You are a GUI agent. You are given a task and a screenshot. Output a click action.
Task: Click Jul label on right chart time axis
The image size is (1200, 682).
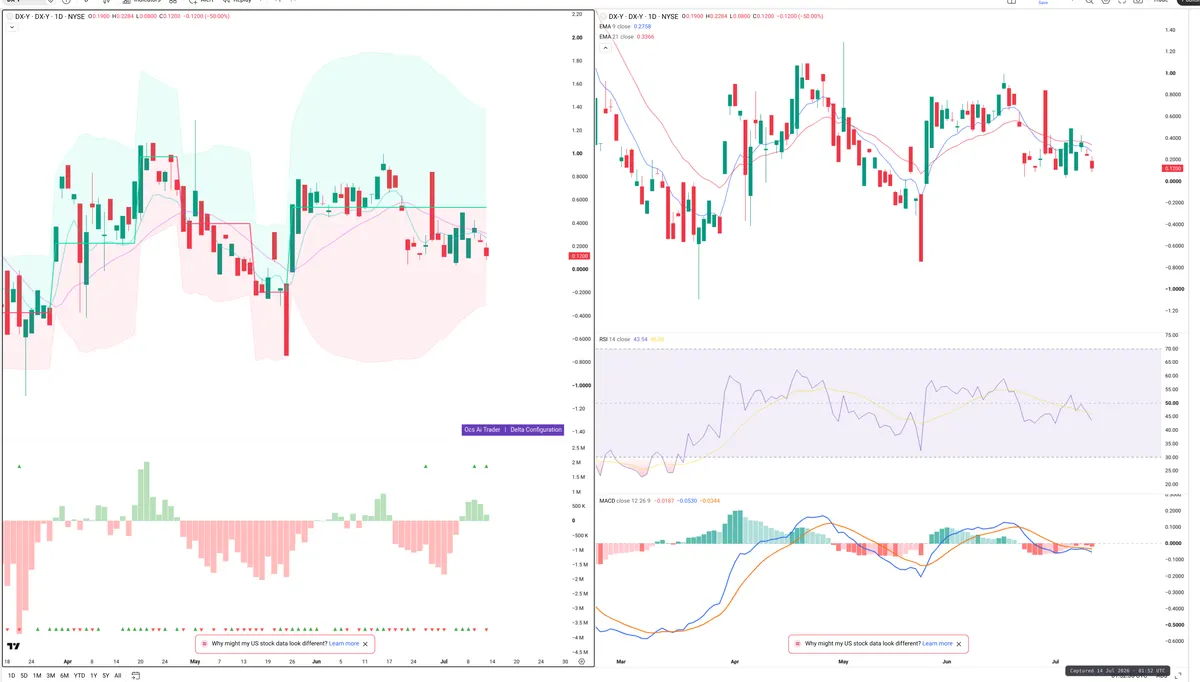click(1056, 662)
